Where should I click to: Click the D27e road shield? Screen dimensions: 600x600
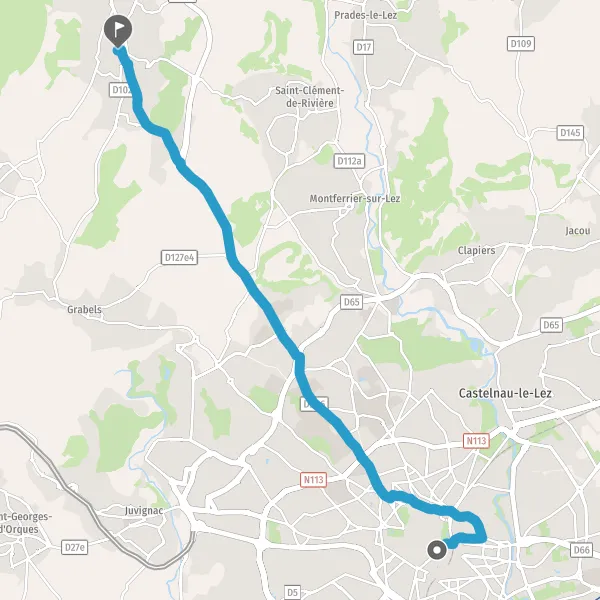(x=75, y=547)
